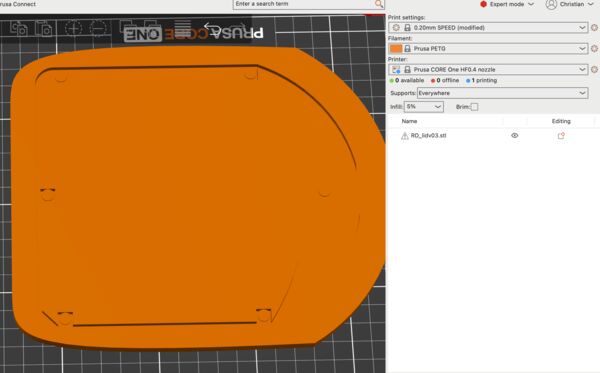
Task: Click the variable layer height icon
Action: (x=183, y=29)
